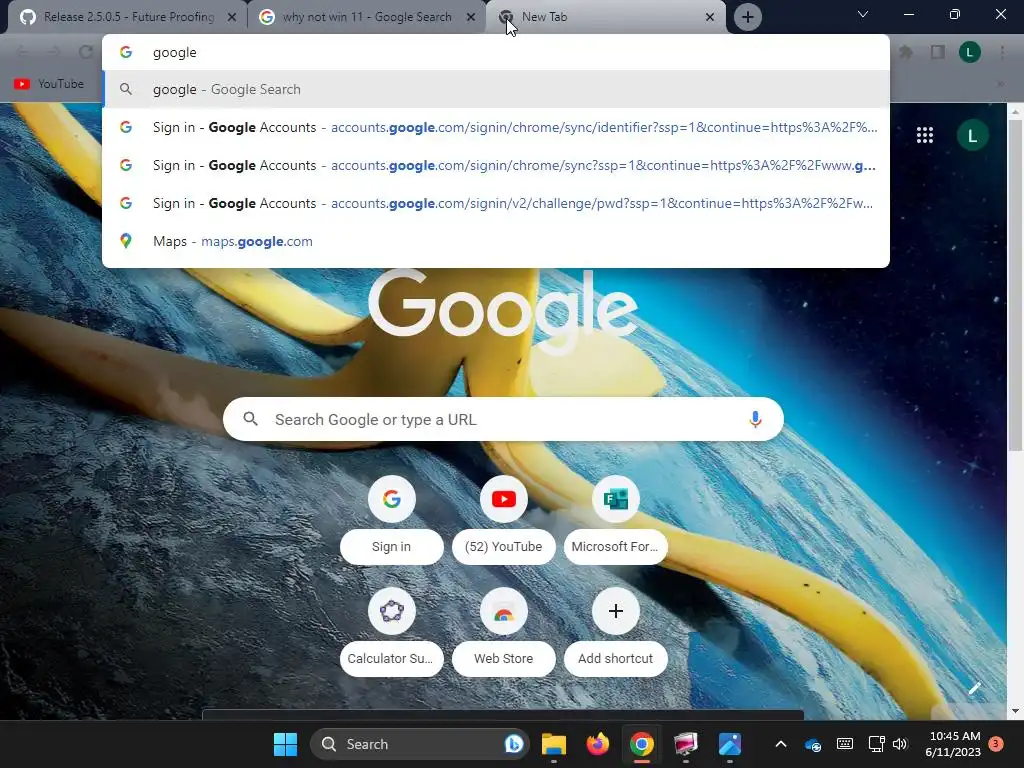Open the sync/identifier Google Accounts suggestion

pyautogui.click(x=496, y=127)
